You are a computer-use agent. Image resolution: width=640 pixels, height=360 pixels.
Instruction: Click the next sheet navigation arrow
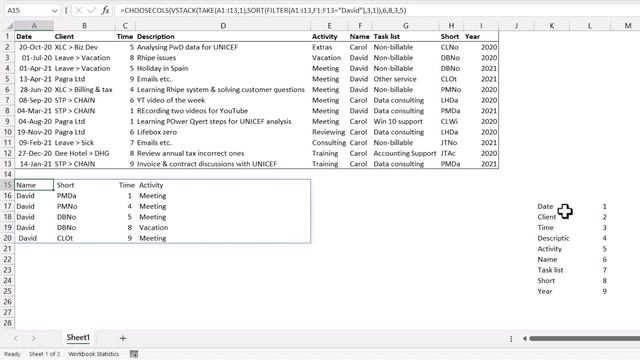pos(33,338)
